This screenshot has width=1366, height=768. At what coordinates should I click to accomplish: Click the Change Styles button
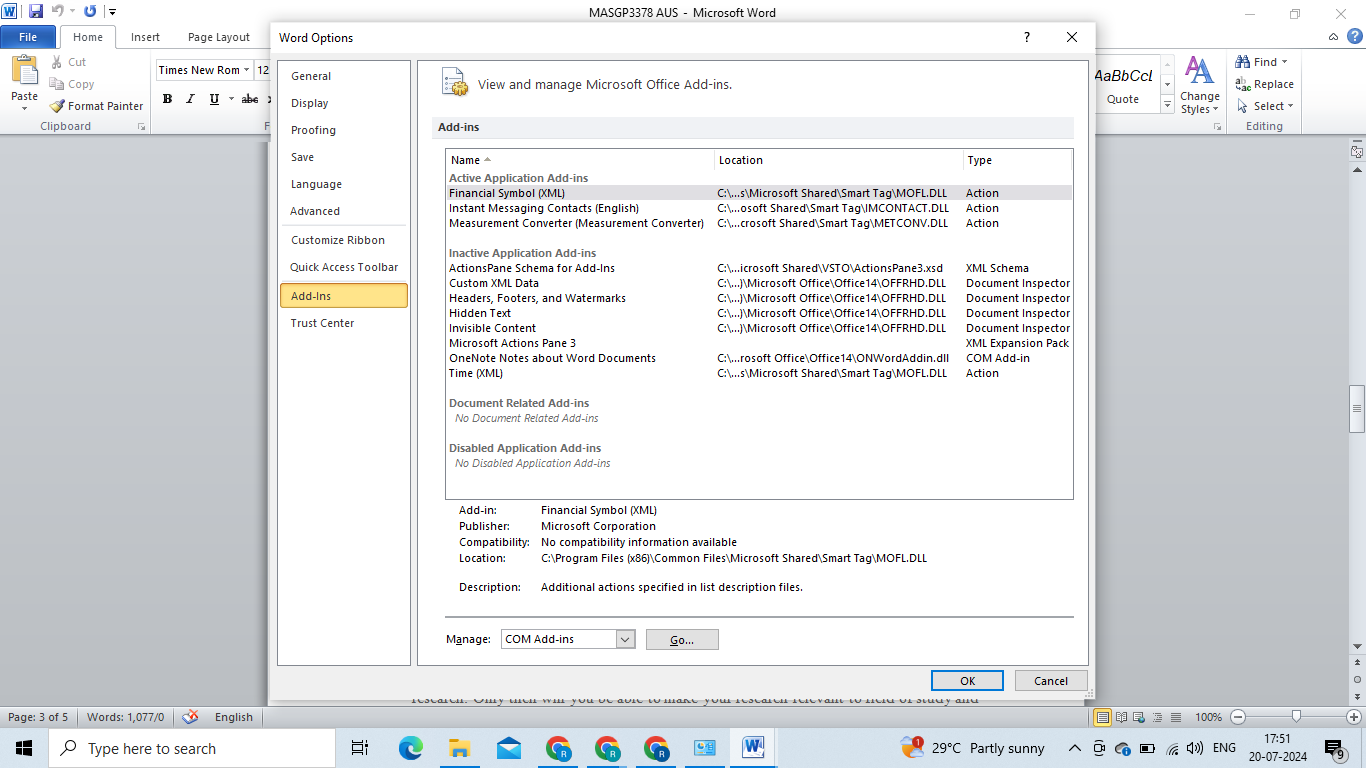[1199, 86]
